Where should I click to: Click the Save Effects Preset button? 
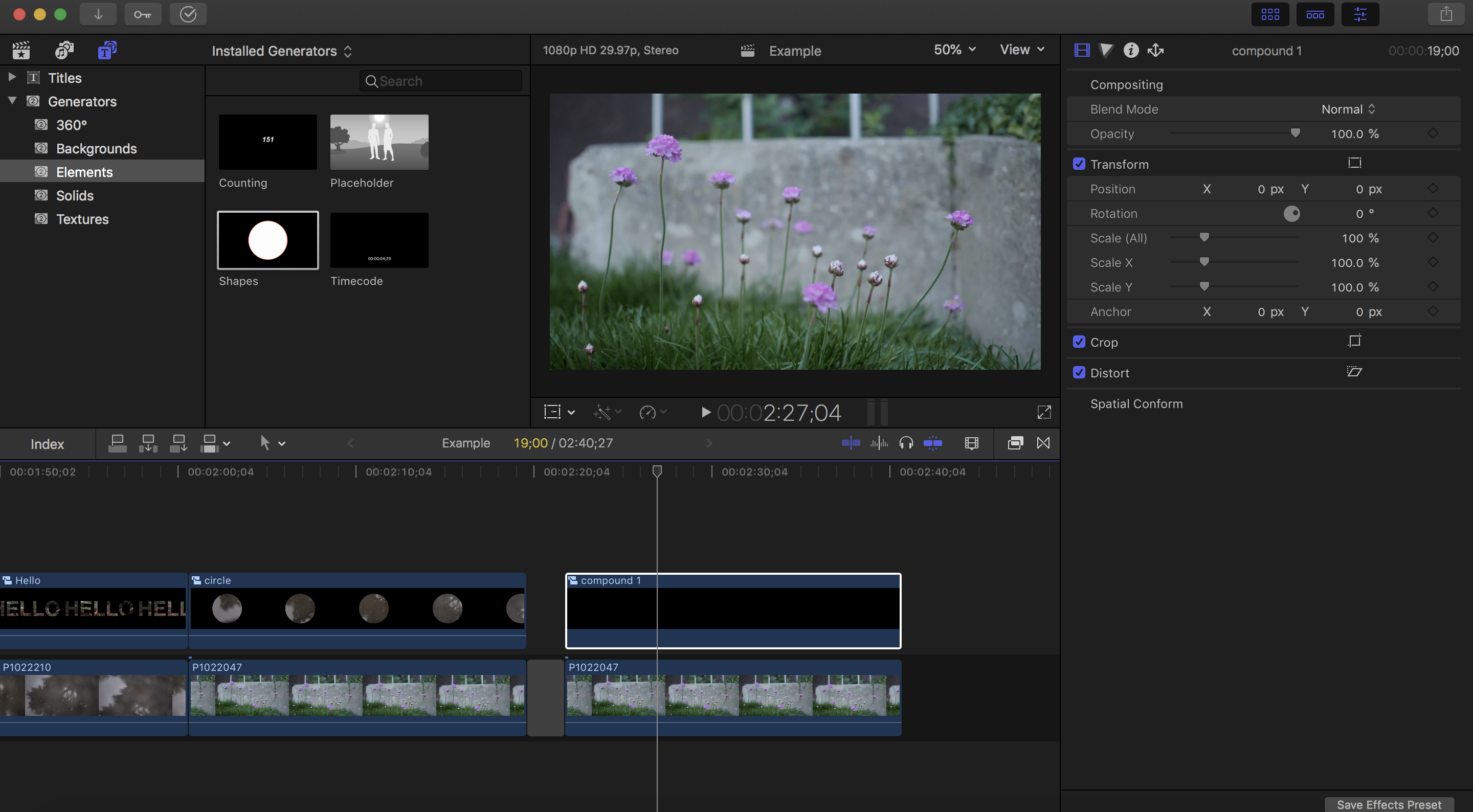coord(1389,804)
